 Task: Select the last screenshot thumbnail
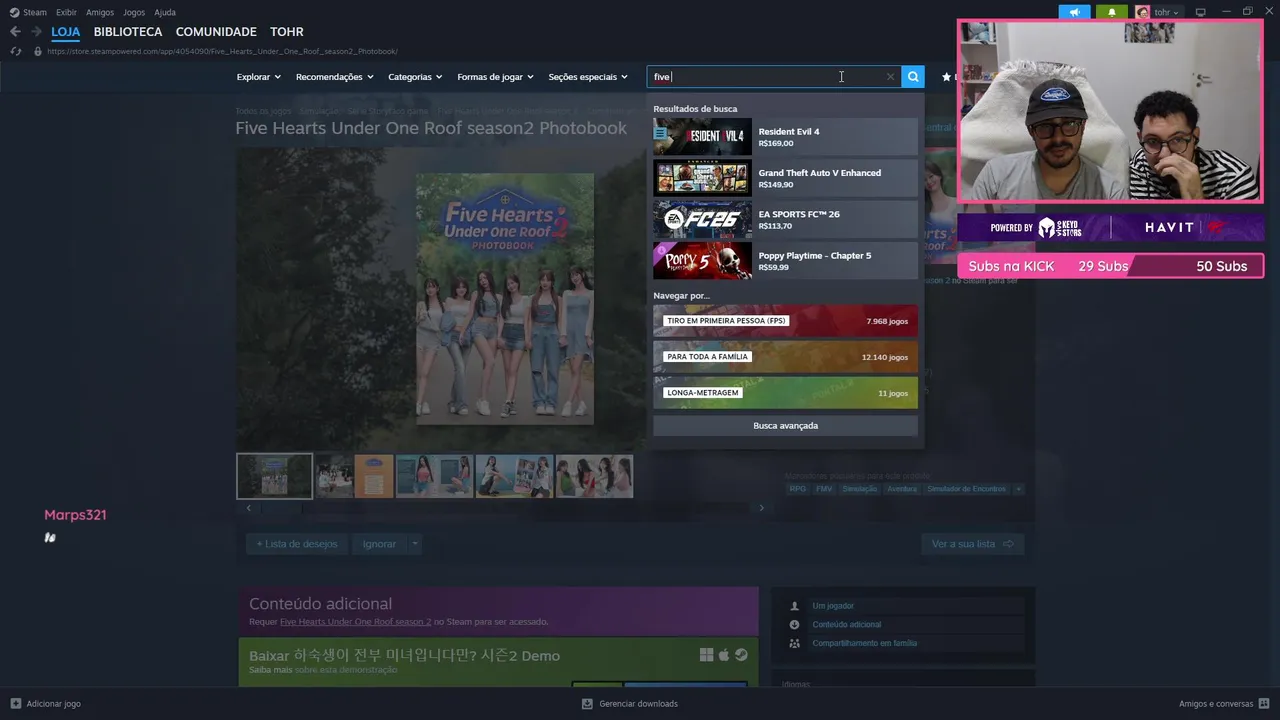pyautogui.click(x=594, y=476)
